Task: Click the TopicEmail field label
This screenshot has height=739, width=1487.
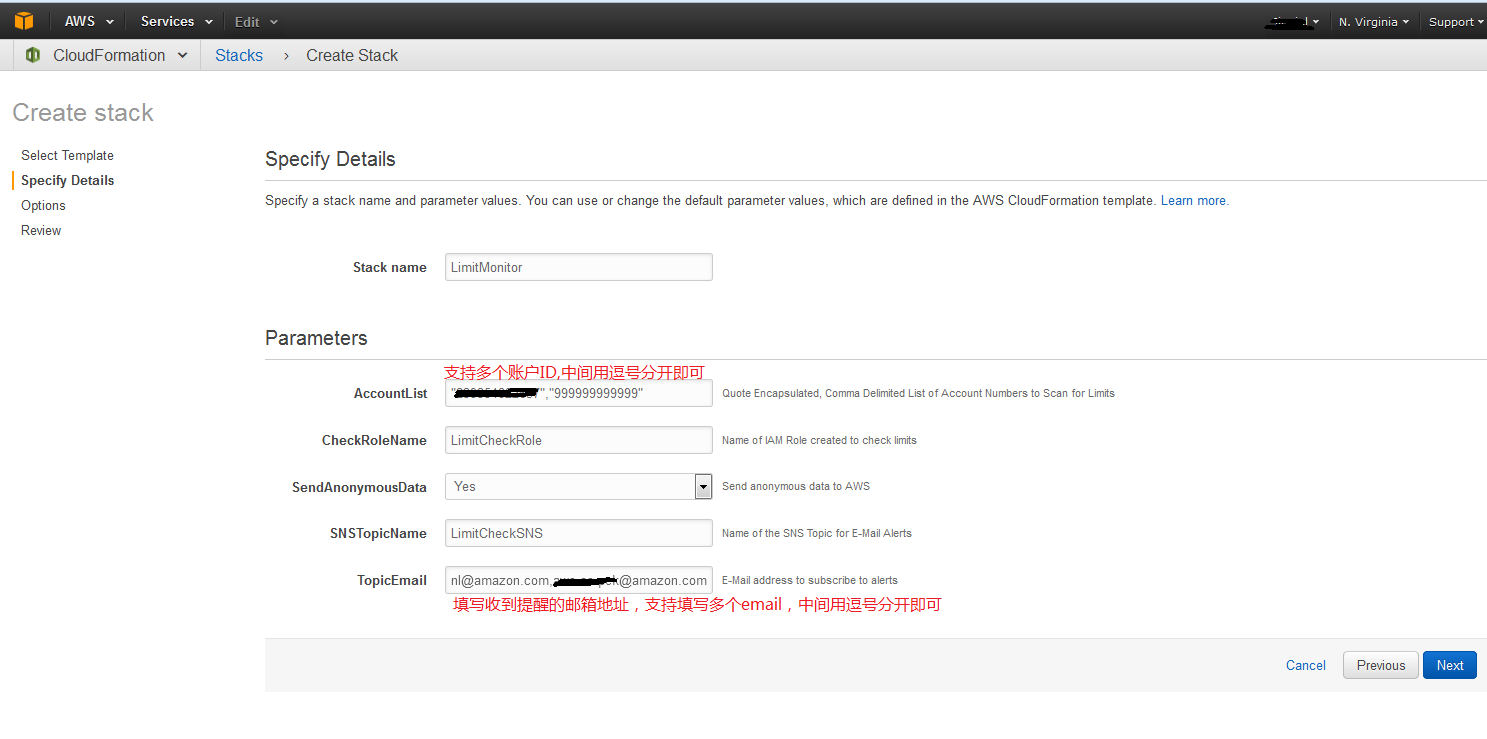Action: [392, 580]
